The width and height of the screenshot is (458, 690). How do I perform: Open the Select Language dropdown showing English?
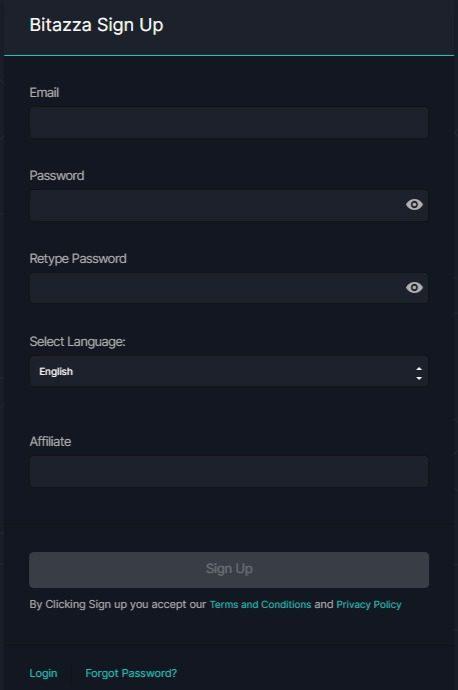tap(229, 371)
